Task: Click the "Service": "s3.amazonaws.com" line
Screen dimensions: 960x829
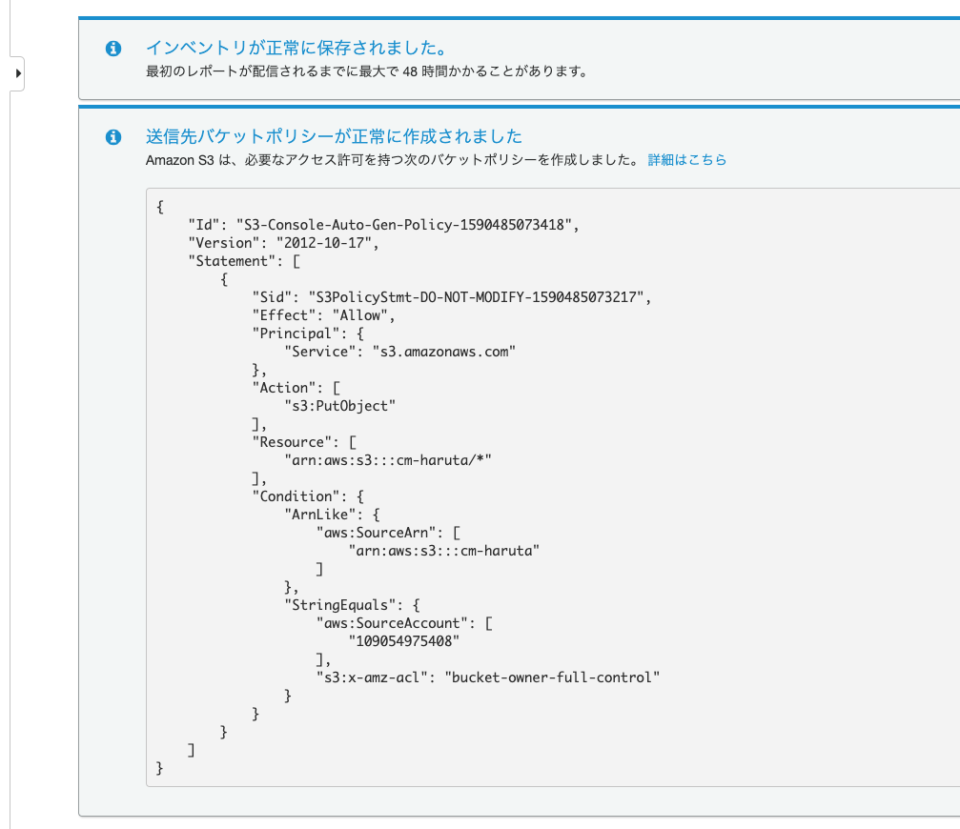Action: (400, 351)
